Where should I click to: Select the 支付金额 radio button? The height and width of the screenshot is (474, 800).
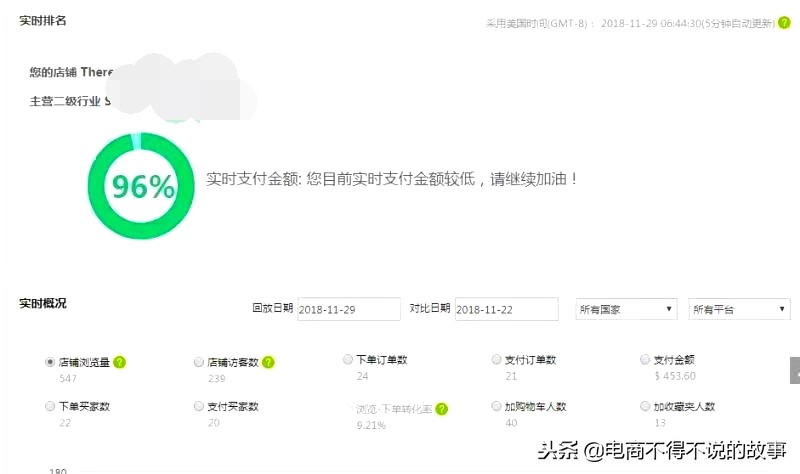645,359
